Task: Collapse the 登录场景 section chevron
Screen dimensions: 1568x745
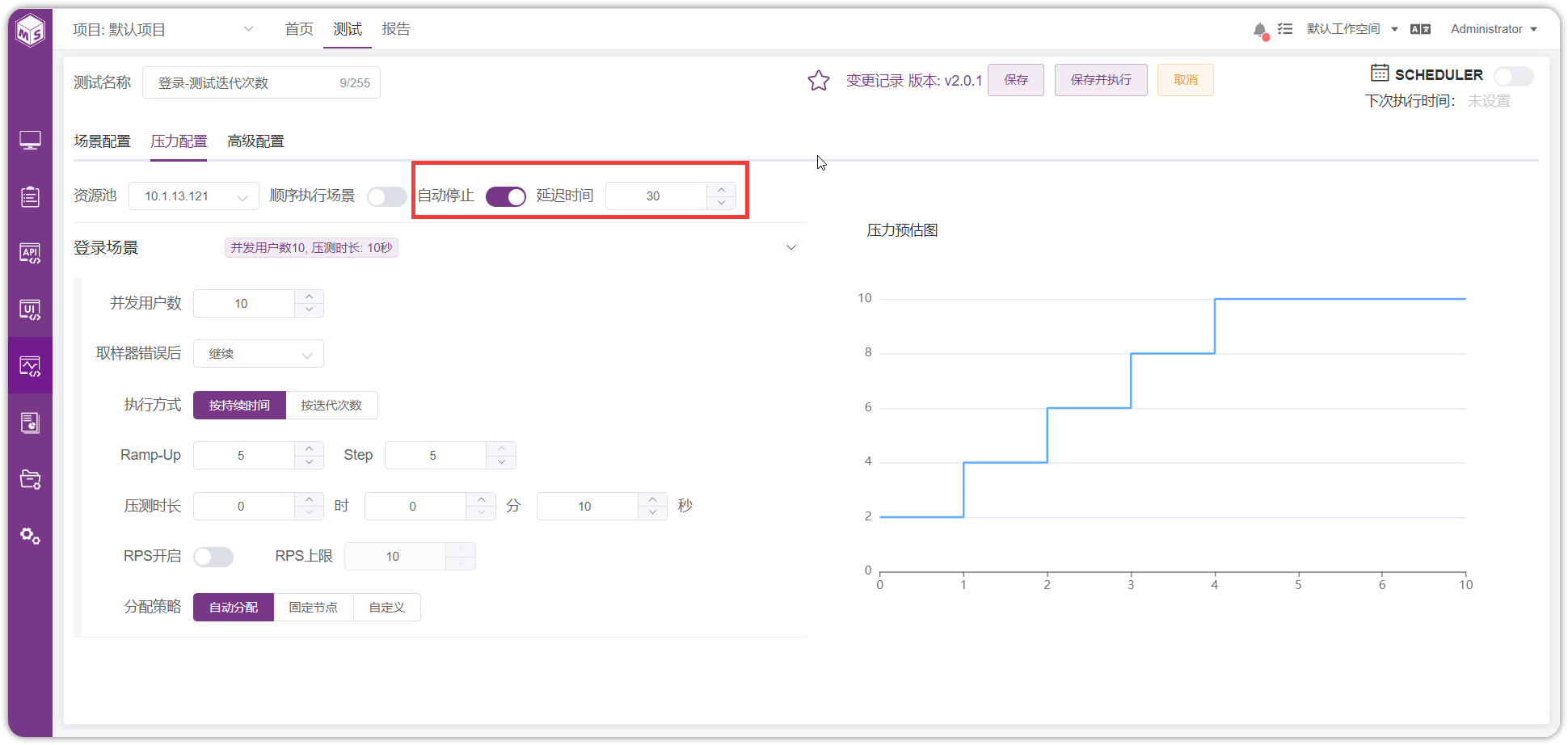Action: pos(791,247)
